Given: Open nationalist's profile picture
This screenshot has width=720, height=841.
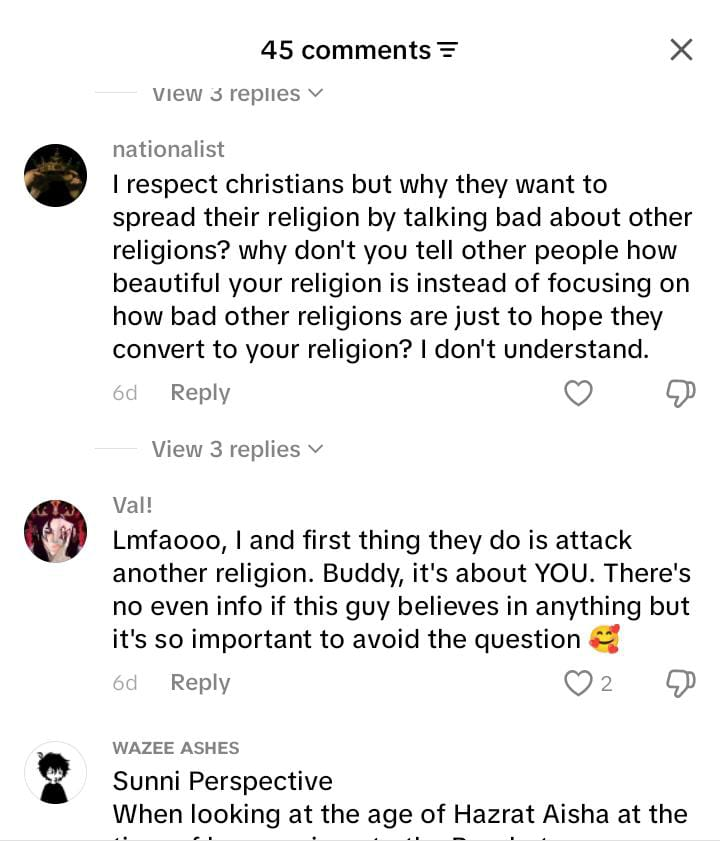Looking at the screenshot, I should pyautogui.click(x=55, y=175).
